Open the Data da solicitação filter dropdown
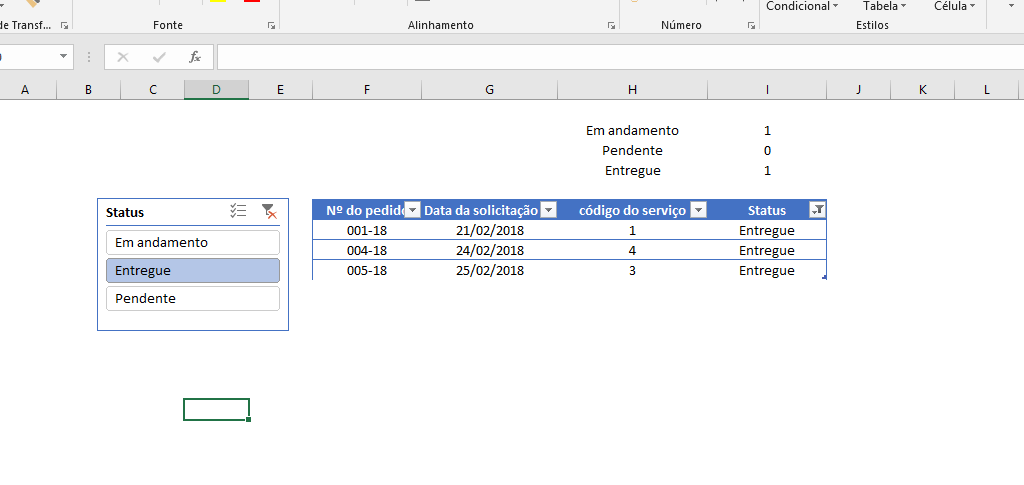 click(x=549, y=210)
